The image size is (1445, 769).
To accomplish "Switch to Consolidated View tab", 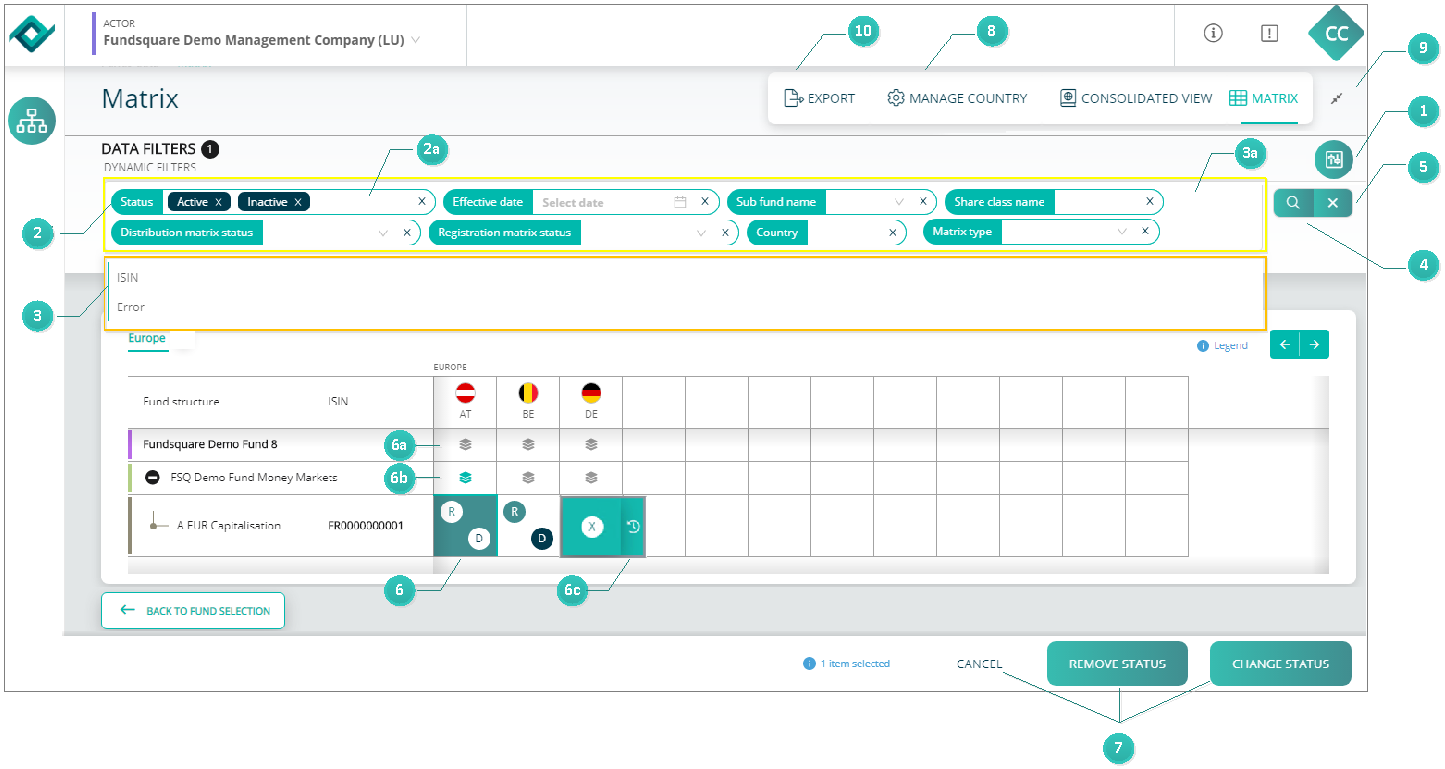I will point(1135,99).
